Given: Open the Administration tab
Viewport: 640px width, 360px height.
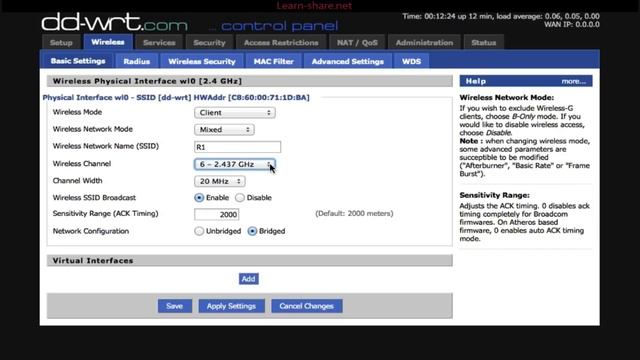Looking at the screenshot, I should pos(424,42).
